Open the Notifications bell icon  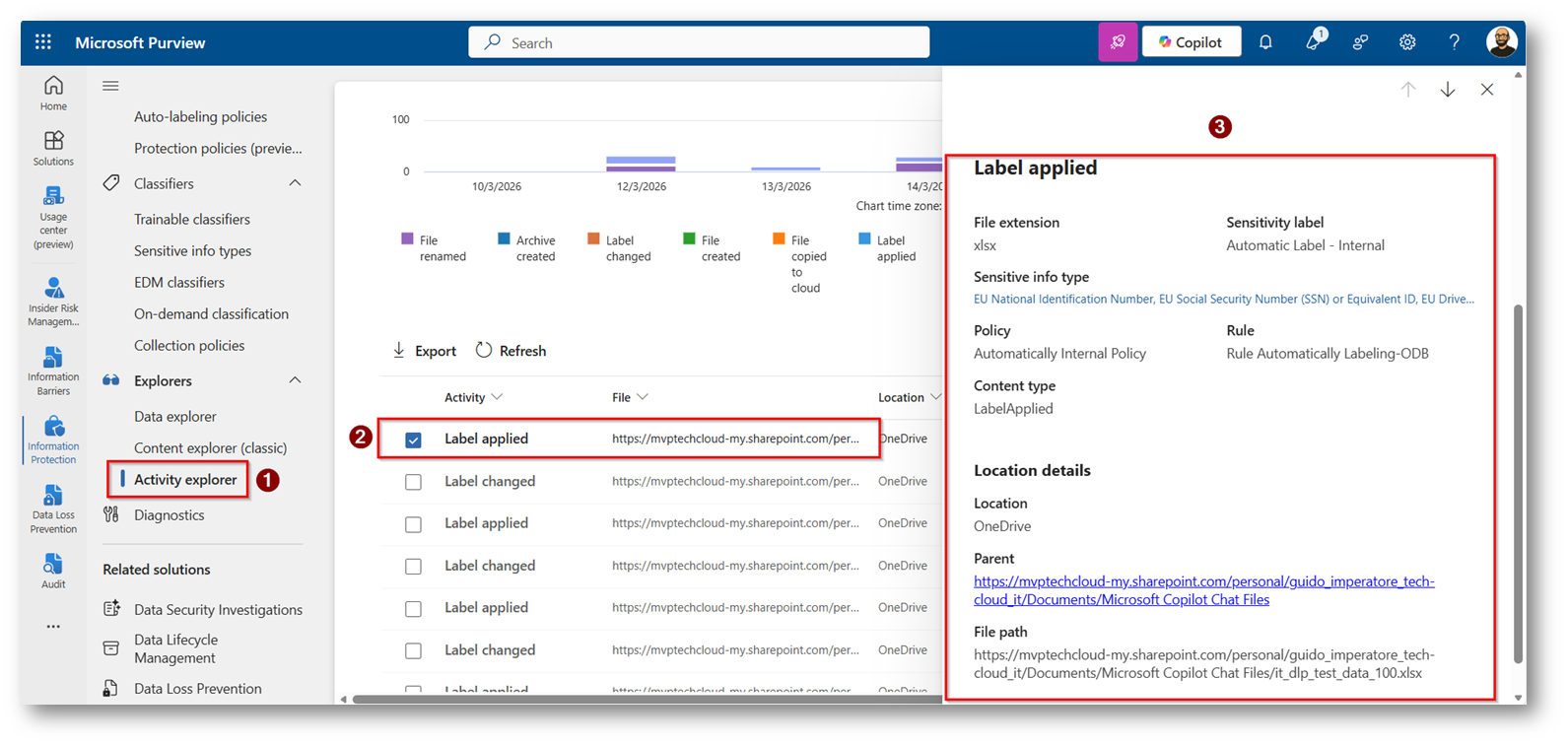pyautogui.click(x=1265, y=42)
